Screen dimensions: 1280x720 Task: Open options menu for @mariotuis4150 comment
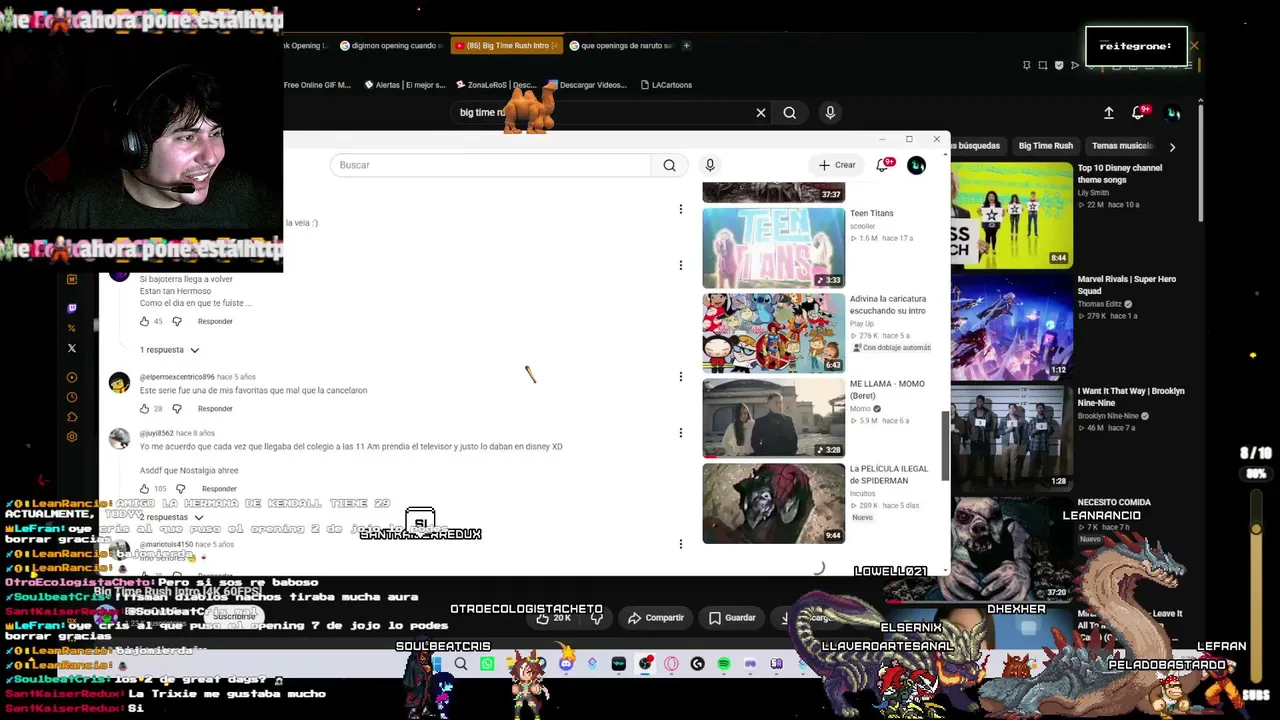pyautogui.click(x=681, y=544)
